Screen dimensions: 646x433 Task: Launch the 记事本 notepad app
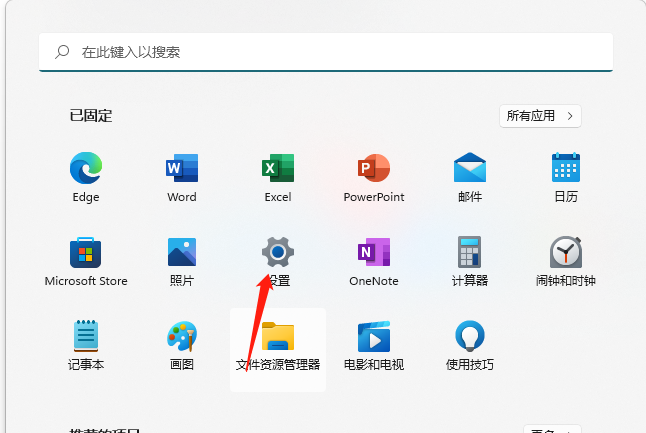(86, 336)
